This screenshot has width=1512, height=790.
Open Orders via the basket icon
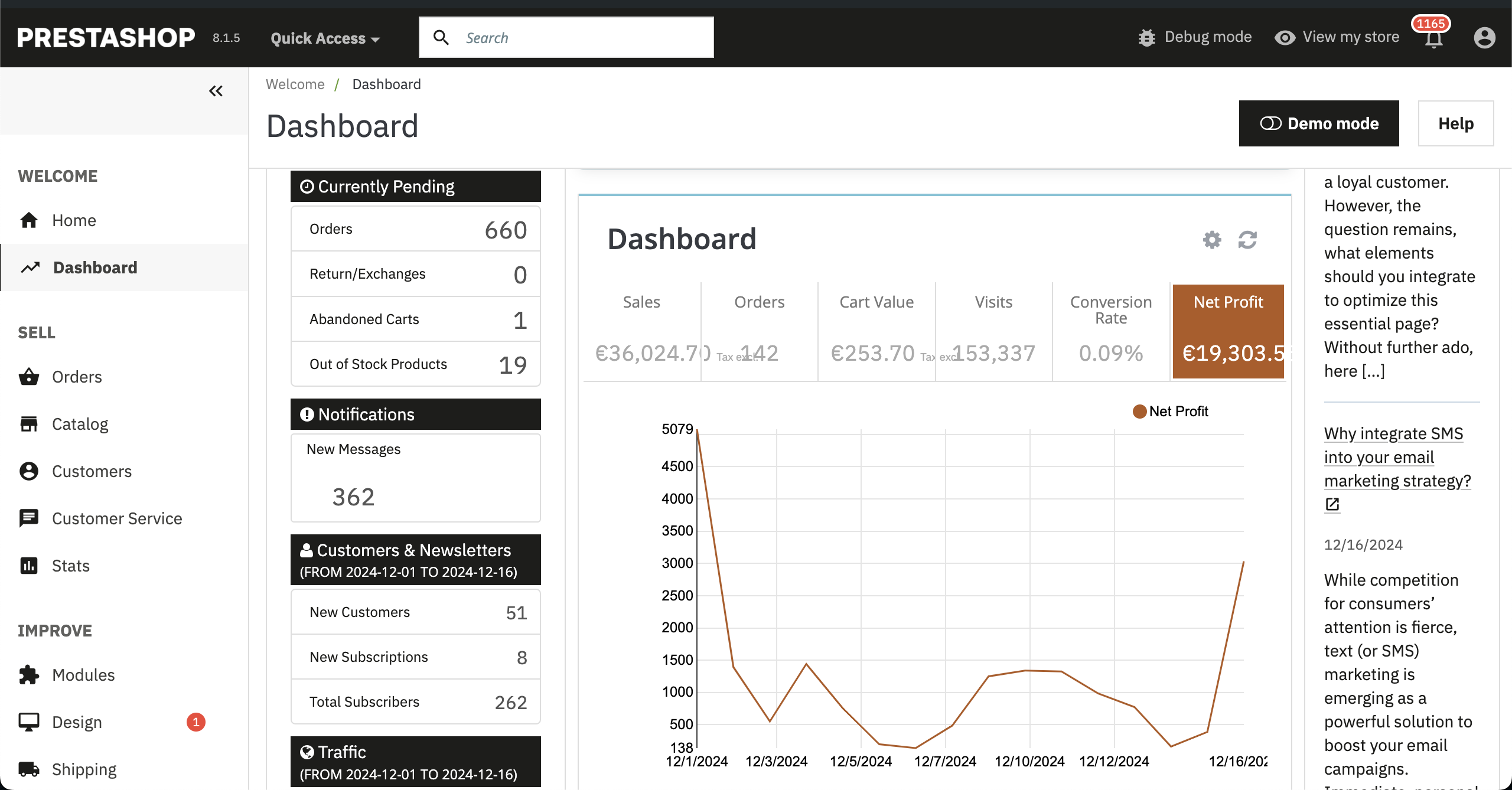pyautogui.click(x=29, y=377)
